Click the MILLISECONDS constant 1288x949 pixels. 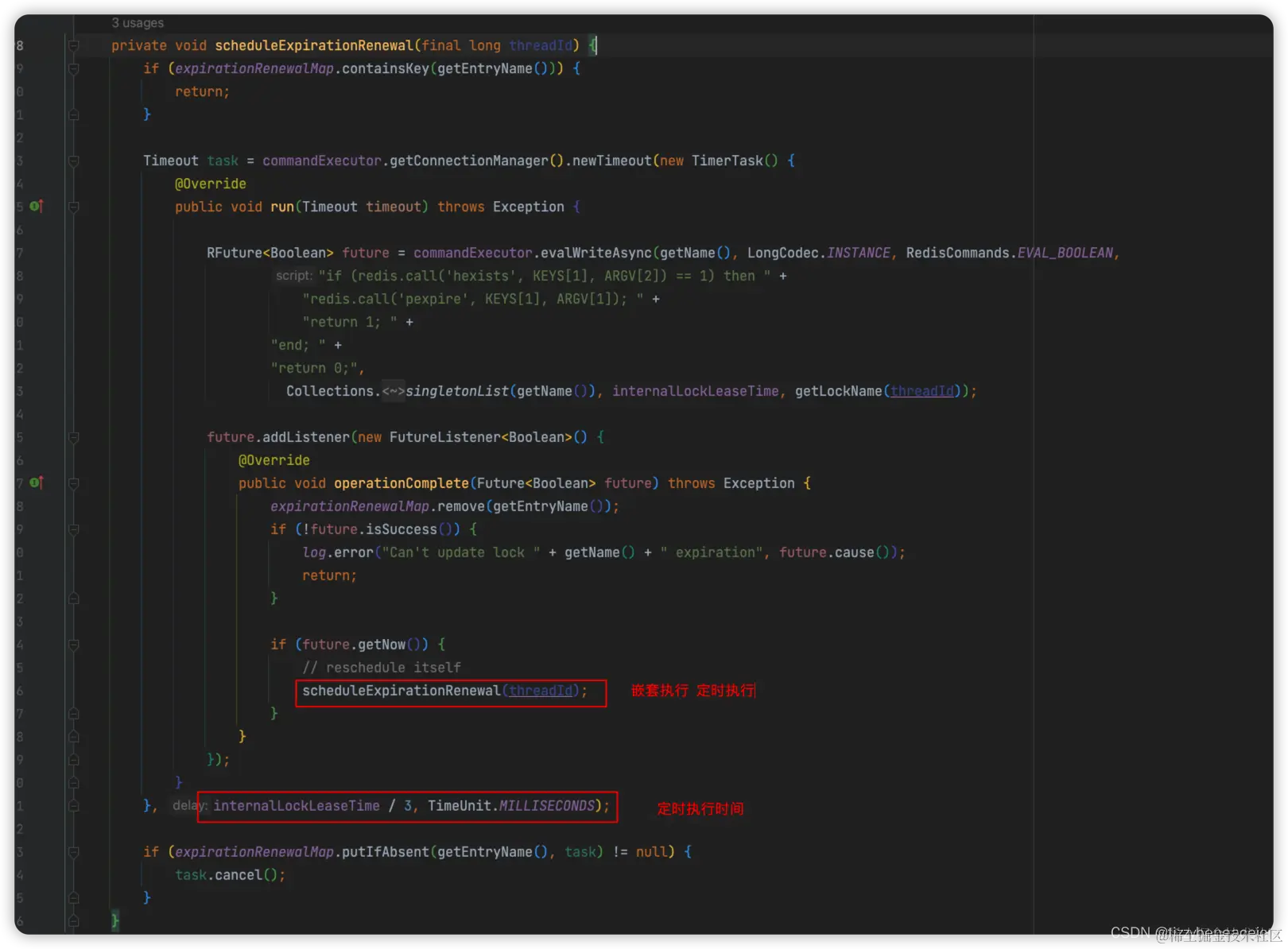click(546, 806)
